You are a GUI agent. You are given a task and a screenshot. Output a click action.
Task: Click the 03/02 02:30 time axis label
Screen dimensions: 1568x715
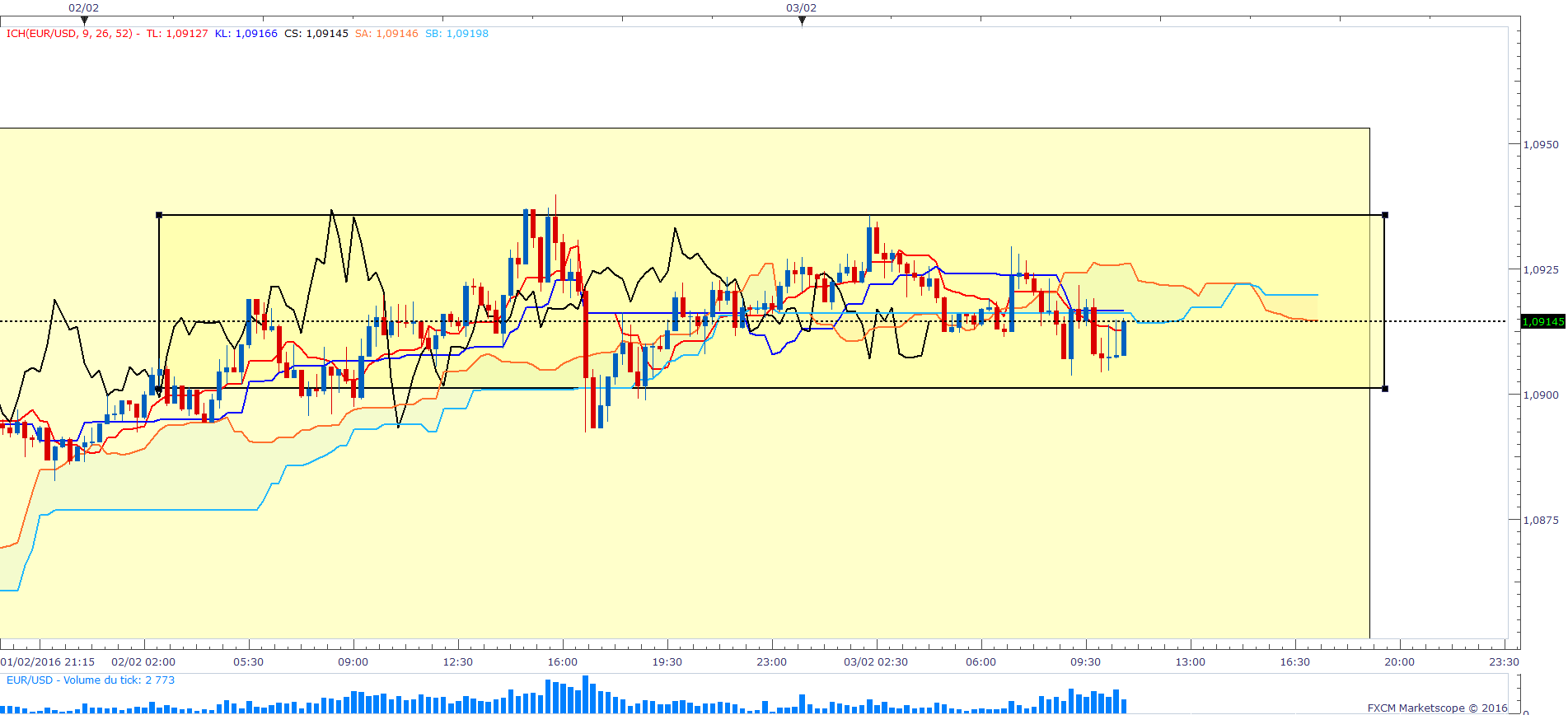point(876,662)
